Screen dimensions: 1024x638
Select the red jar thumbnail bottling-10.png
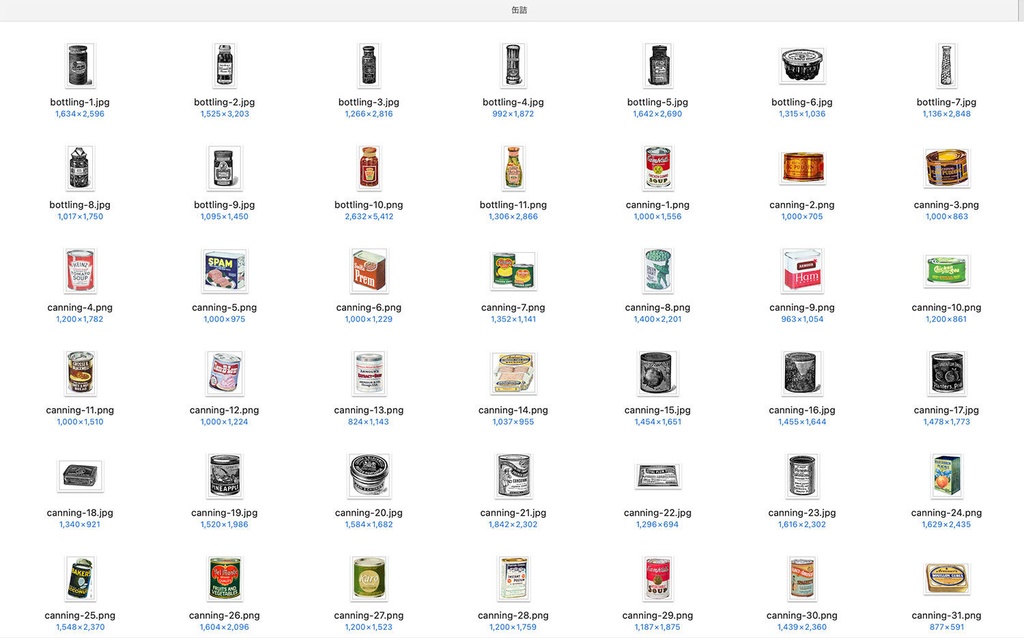point(369,168)
